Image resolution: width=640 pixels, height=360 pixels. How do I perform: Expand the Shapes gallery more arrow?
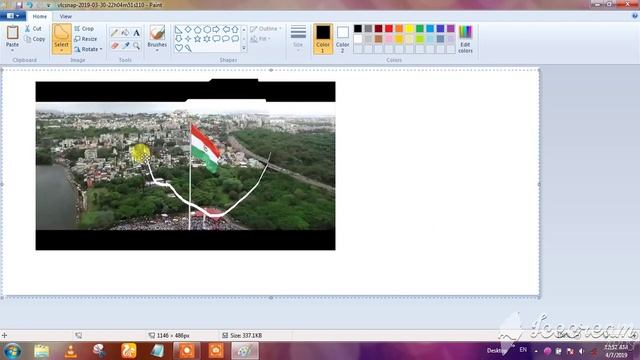244,48
